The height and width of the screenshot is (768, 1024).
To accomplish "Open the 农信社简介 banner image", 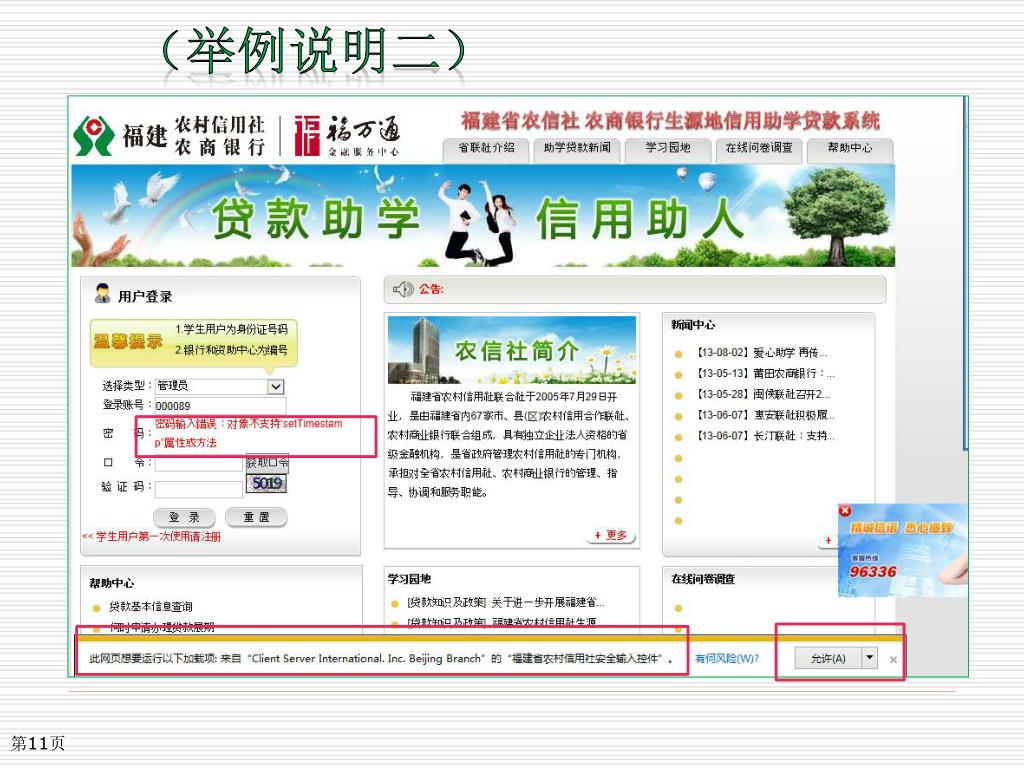I will click(511, 351).
